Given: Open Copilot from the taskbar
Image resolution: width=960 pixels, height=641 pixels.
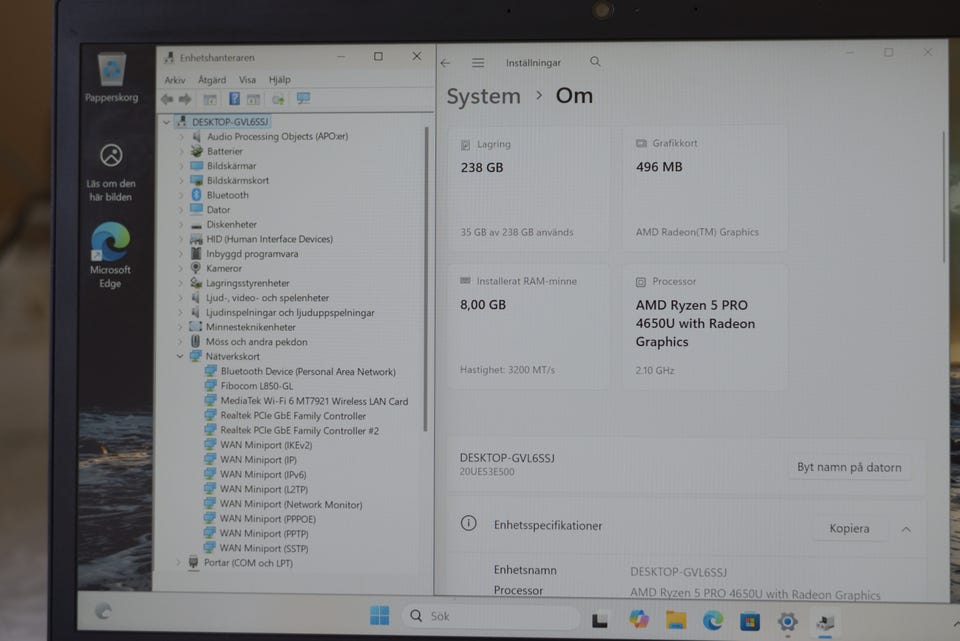Looking at the screenshot, I should 639,620.
